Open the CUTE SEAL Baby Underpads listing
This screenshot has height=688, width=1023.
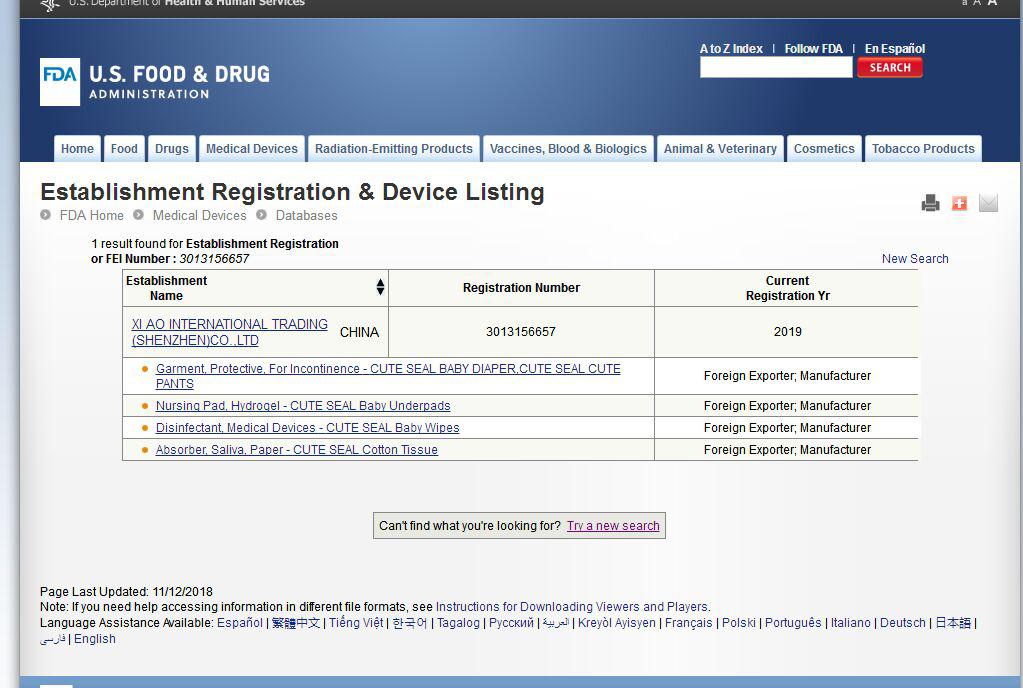pyautogui.click(x=303, y=406)
